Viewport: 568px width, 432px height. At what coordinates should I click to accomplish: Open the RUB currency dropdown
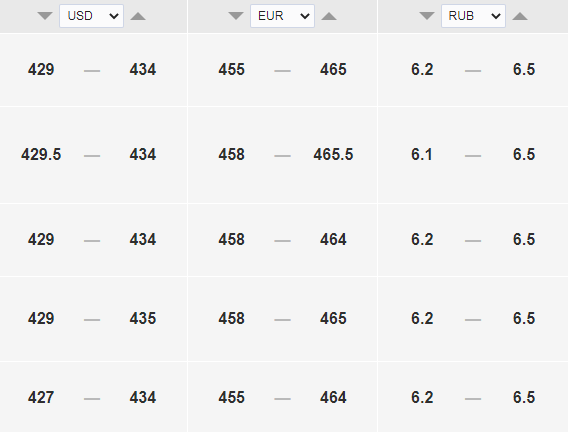tap(473, 16)
